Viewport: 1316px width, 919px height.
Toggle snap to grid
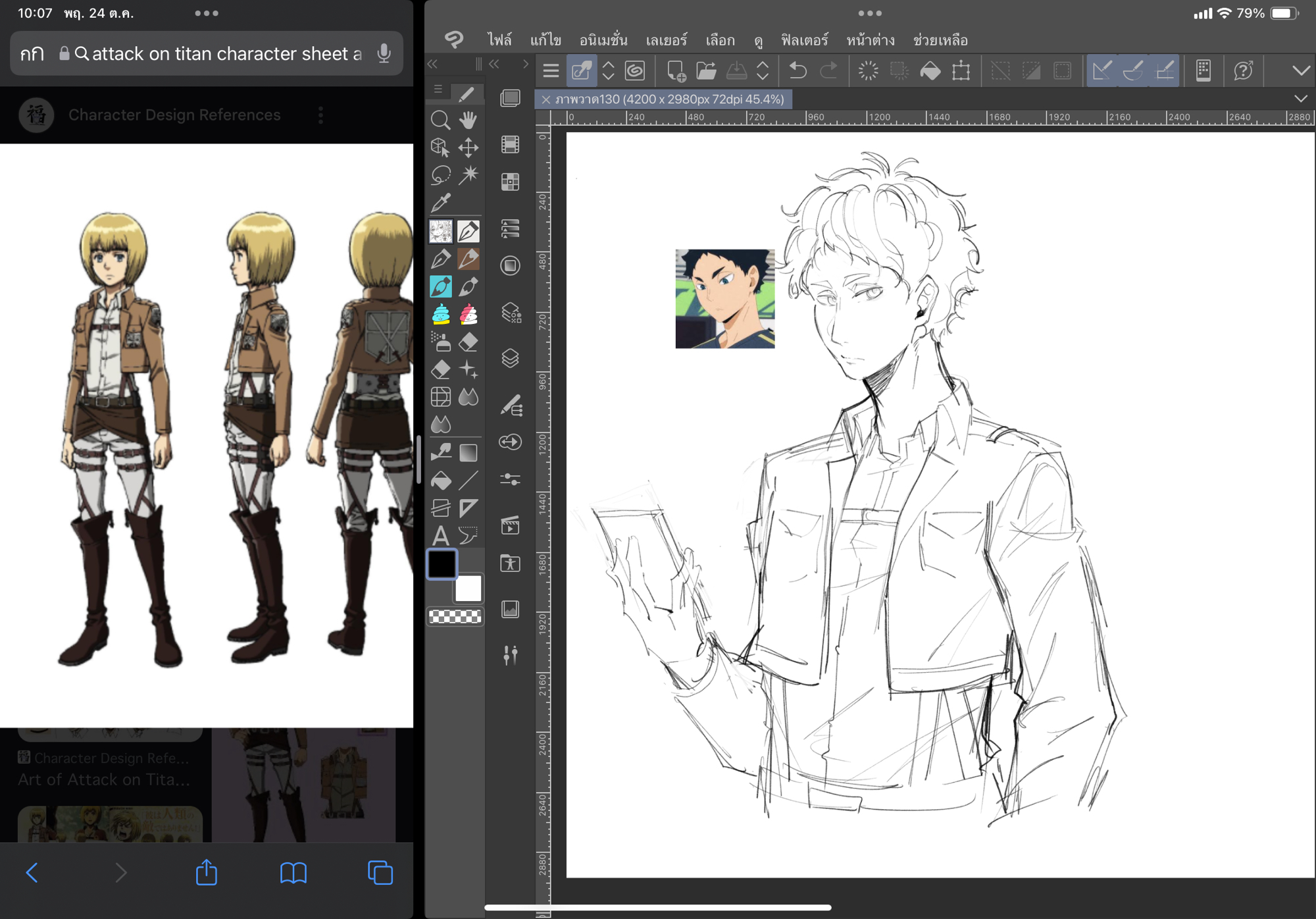(x=1164, y=70)
